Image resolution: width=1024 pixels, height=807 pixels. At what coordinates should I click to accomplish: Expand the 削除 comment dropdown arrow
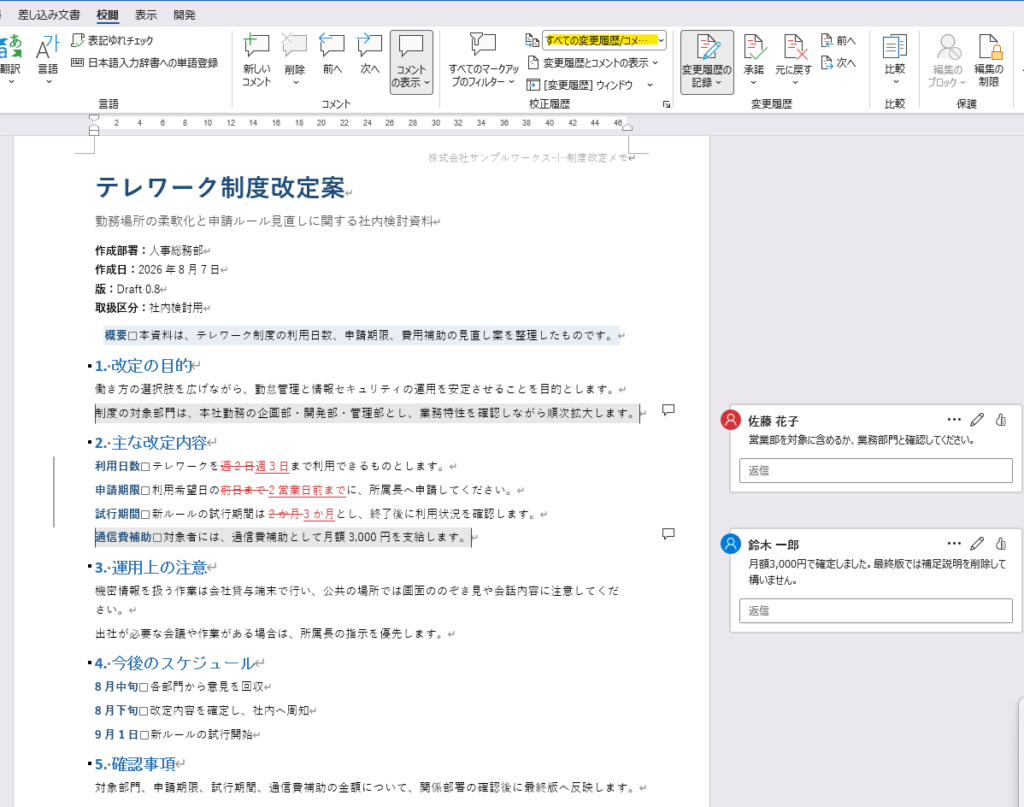tap(296, 83)
